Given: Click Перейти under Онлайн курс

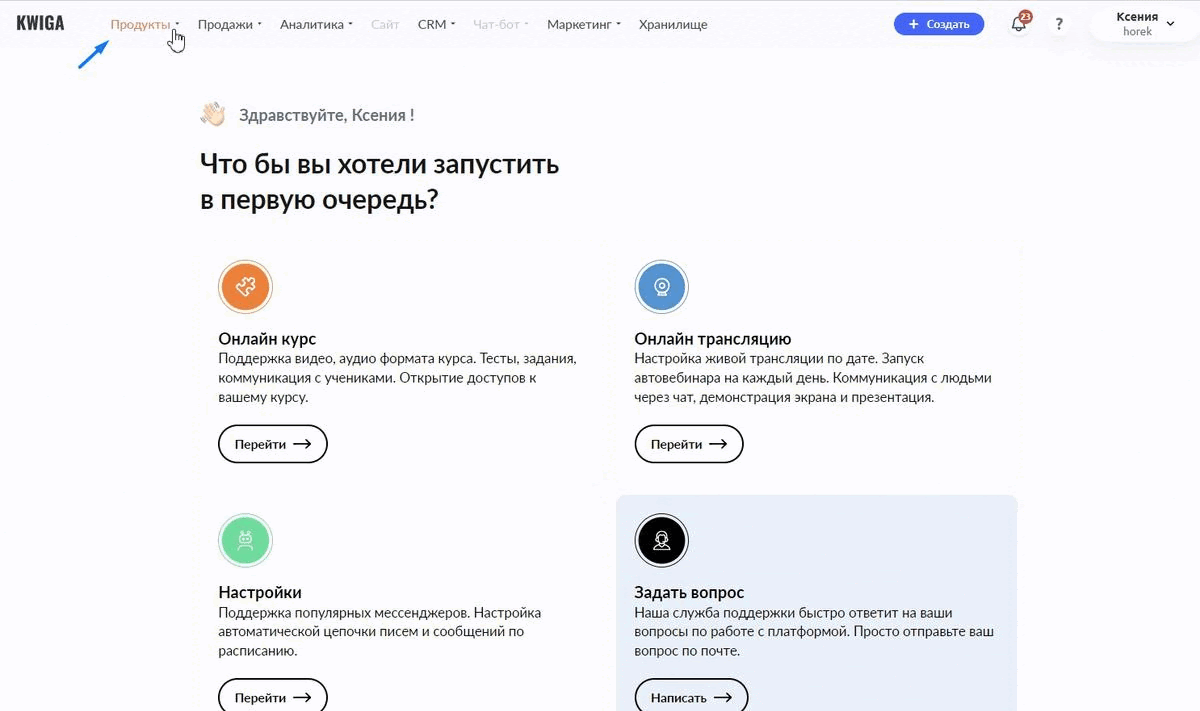Looking at the screenshot, I should (273, 444).
